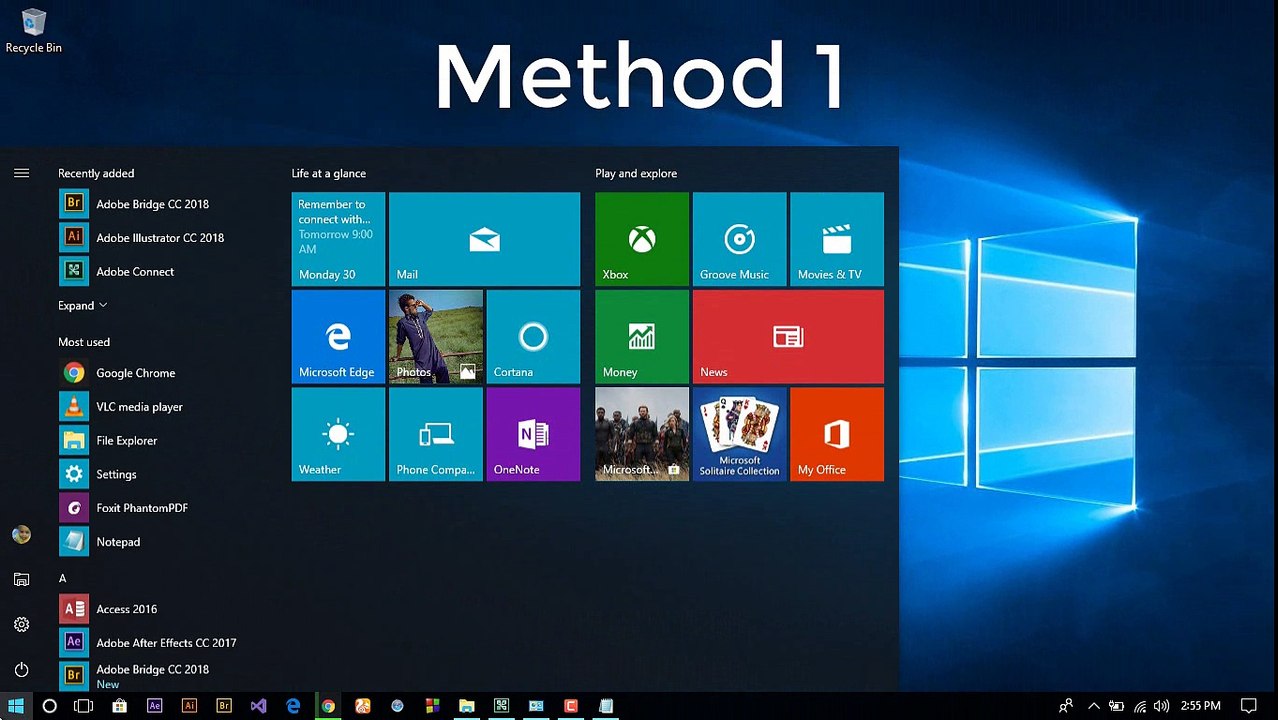Launch the Microsoft Solitaire Collection tile
This screenshot has width=1278, height=720.
(739, 434)
